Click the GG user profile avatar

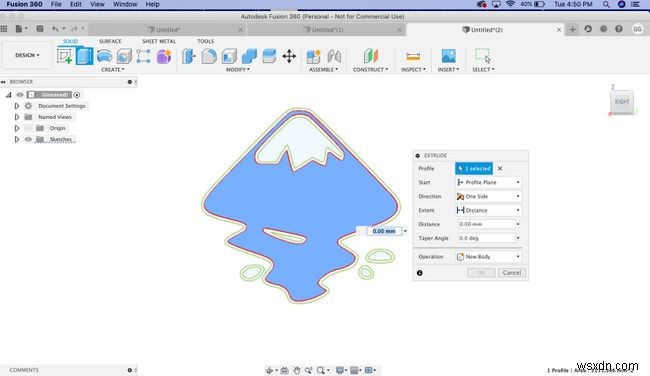click(637, 29)
